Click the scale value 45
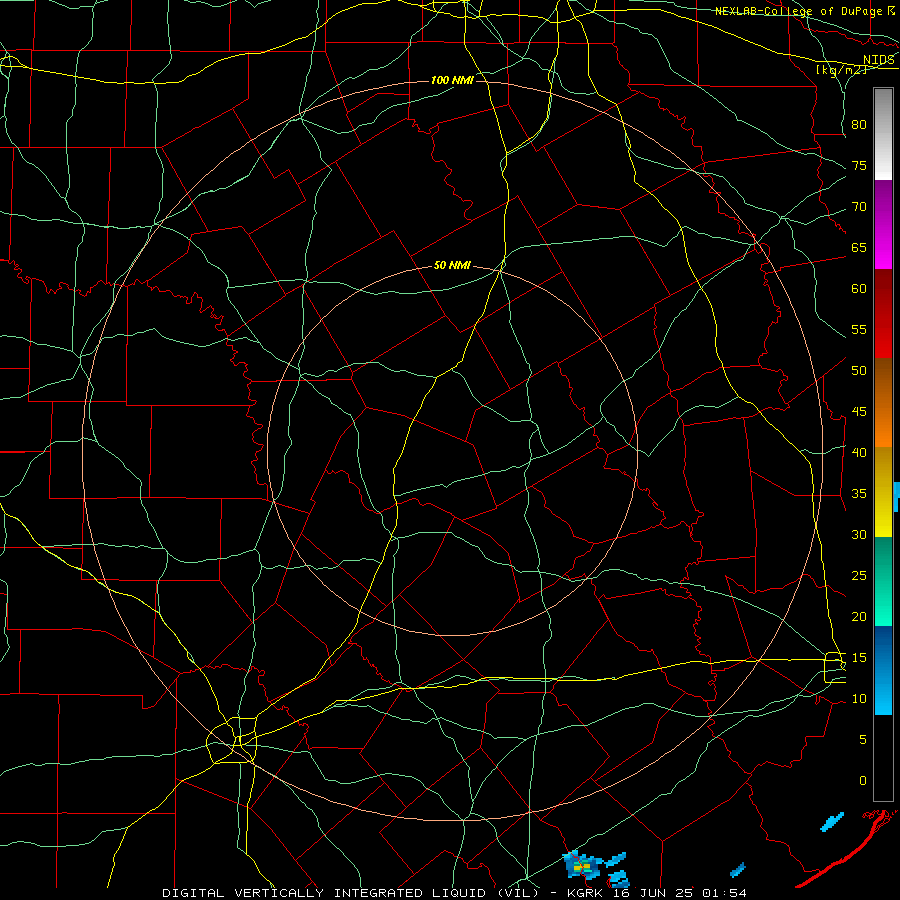Screen dimensions: 900x900 tap(859, 412)
